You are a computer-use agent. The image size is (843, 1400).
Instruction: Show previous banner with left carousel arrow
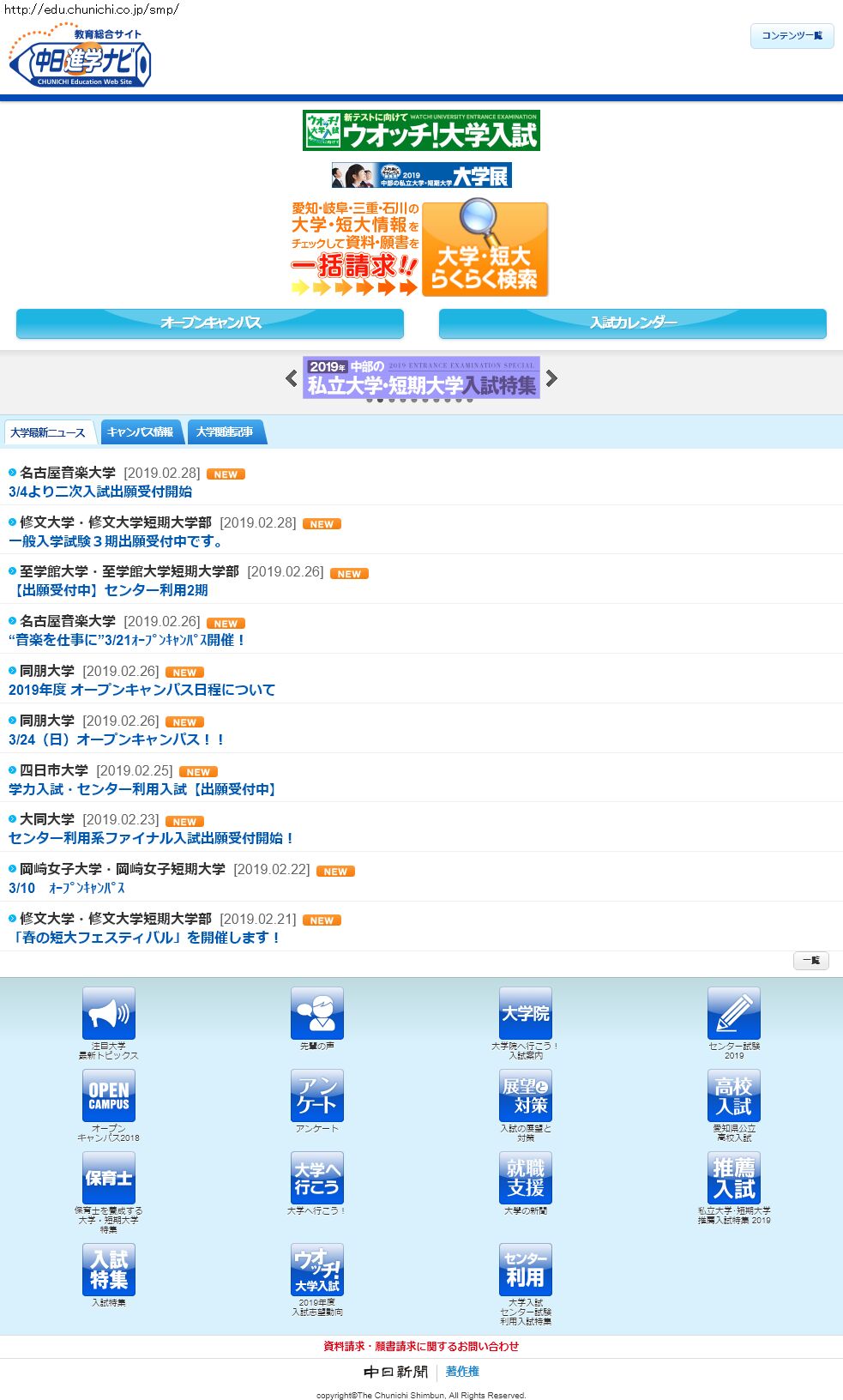[x=292, y=378]
